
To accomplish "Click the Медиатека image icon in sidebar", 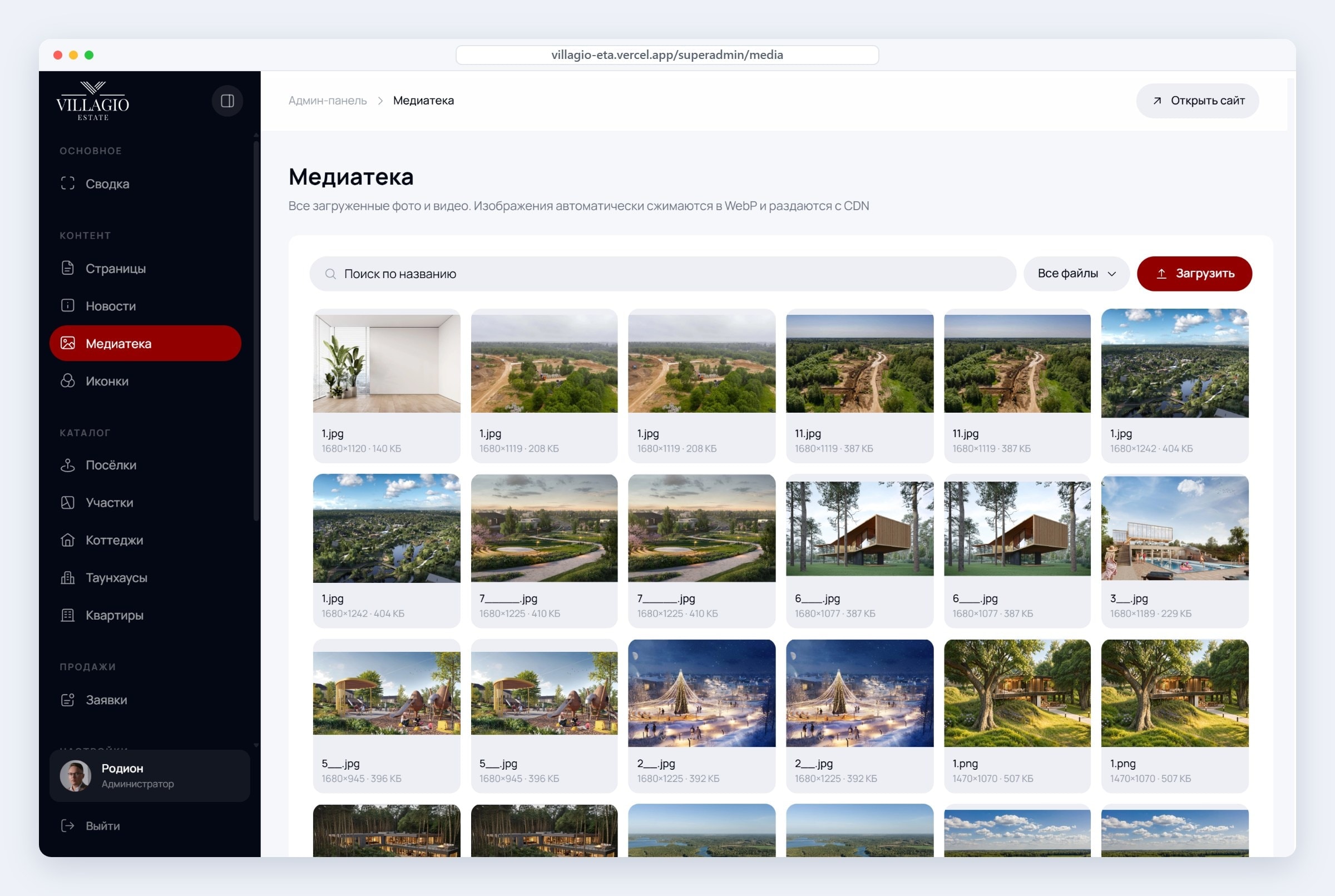I will pos(67,343).
